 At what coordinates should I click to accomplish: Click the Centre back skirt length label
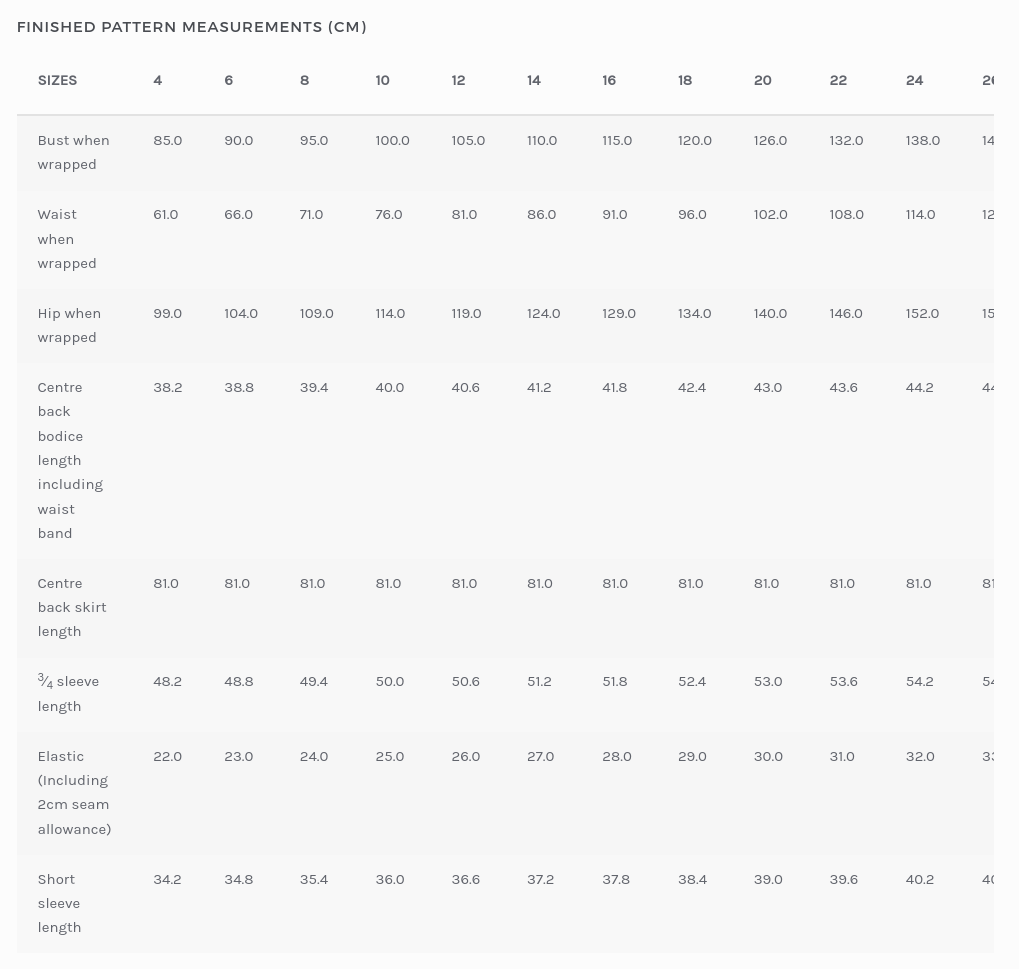(x=71, y=607)
